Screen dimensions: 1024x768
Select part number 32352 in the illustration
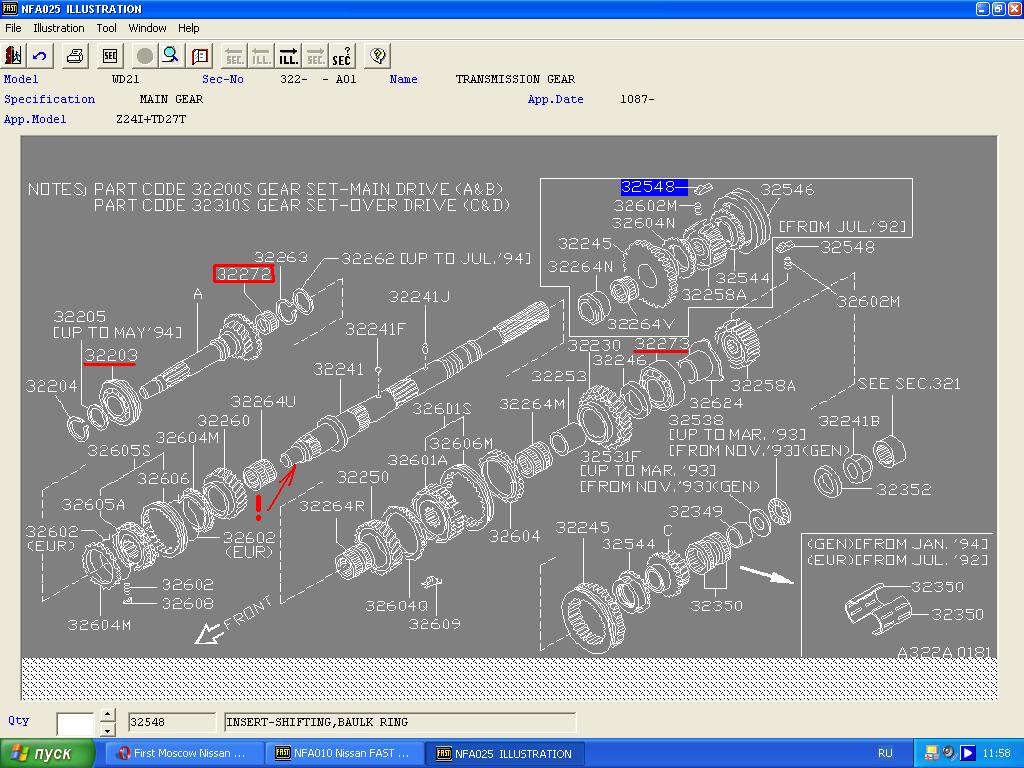click(x=903, y=489)
